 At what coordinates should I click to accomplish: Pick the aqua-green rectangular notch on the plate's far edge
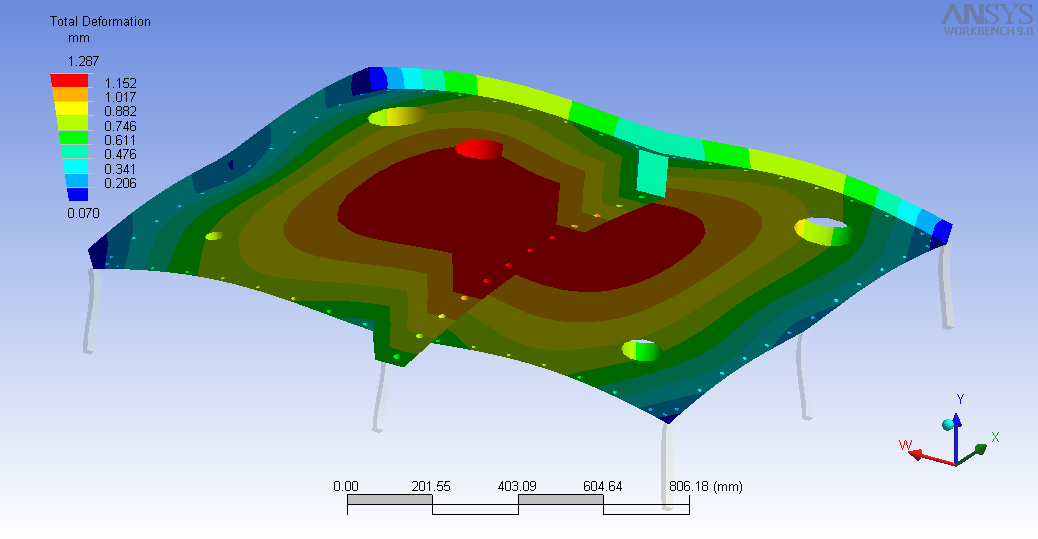pos(653,175)
